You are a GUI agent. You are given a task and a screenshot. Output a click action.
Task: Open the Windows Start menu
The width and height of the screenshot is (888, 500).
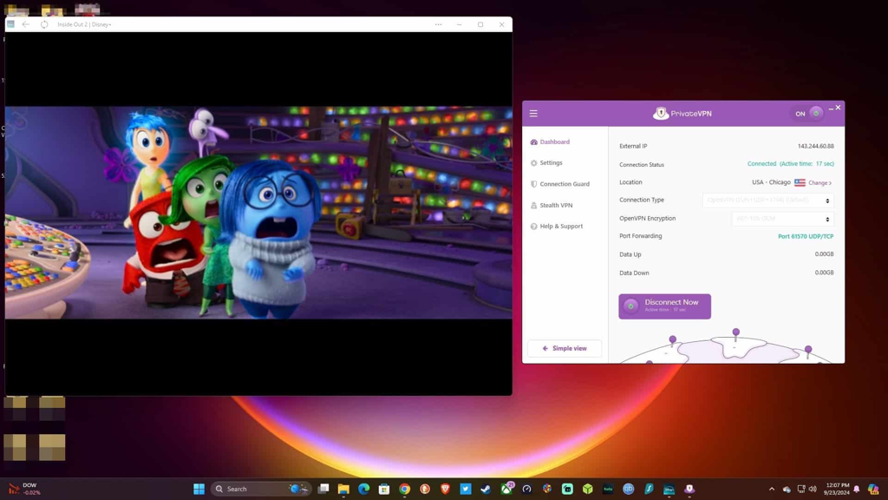(x=199, y=489)
